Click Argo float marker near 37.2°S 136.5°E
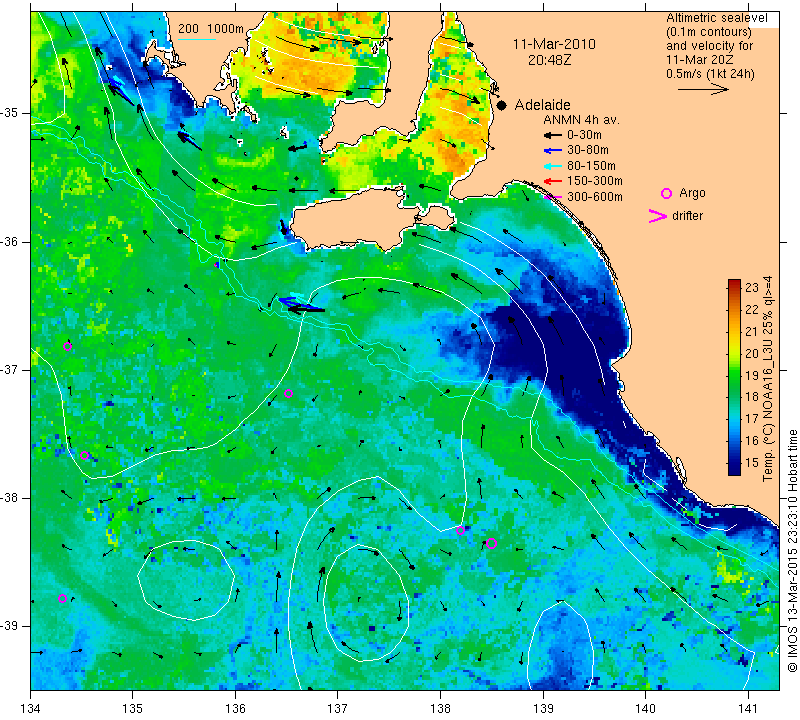The image size is (800, 720). click(x=288, y=393)
